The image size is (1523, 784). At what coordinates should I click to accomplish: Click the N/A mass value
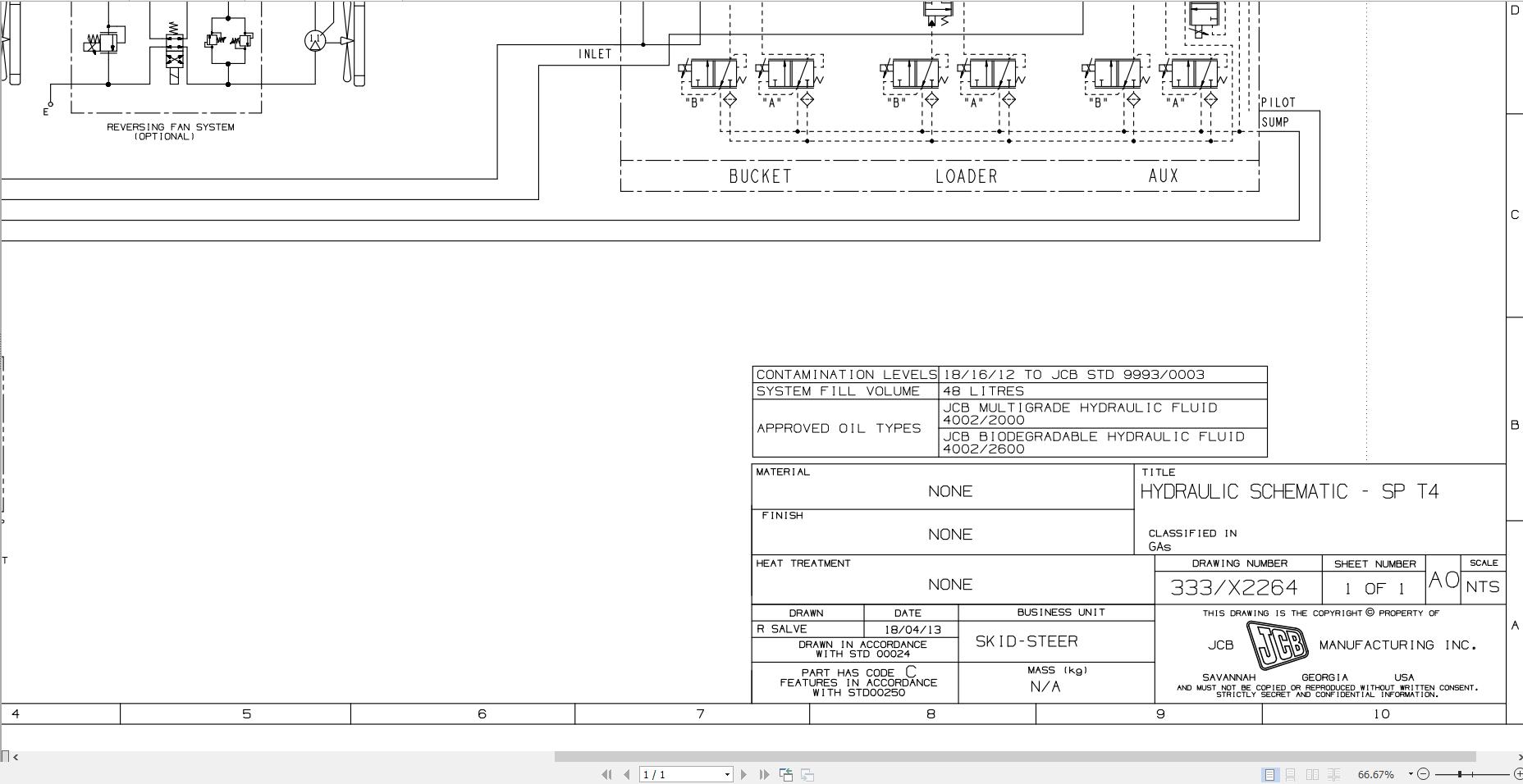[x=1045, y=687]
